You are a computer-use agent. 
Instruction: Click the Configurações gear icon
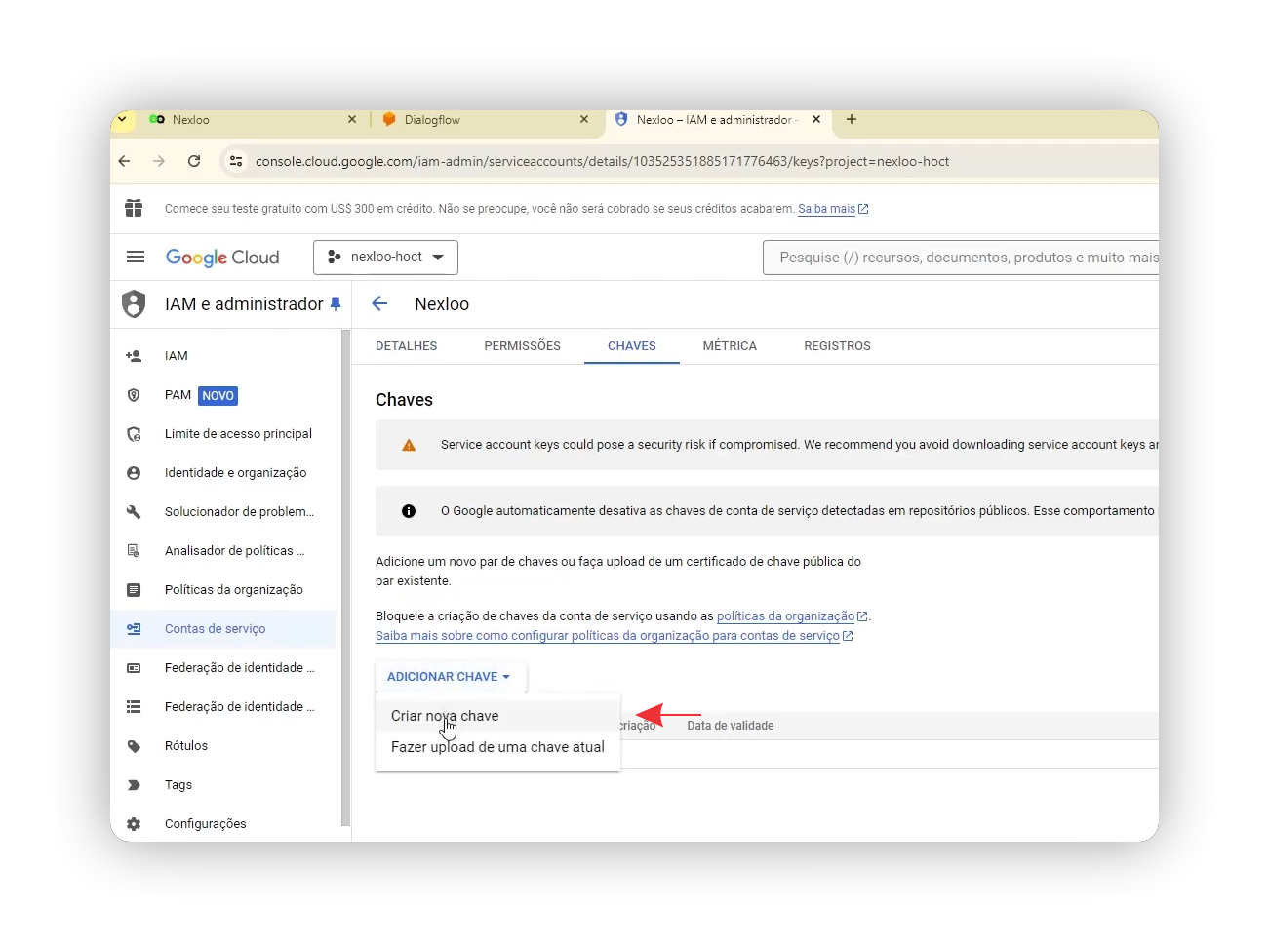point(134,824)
